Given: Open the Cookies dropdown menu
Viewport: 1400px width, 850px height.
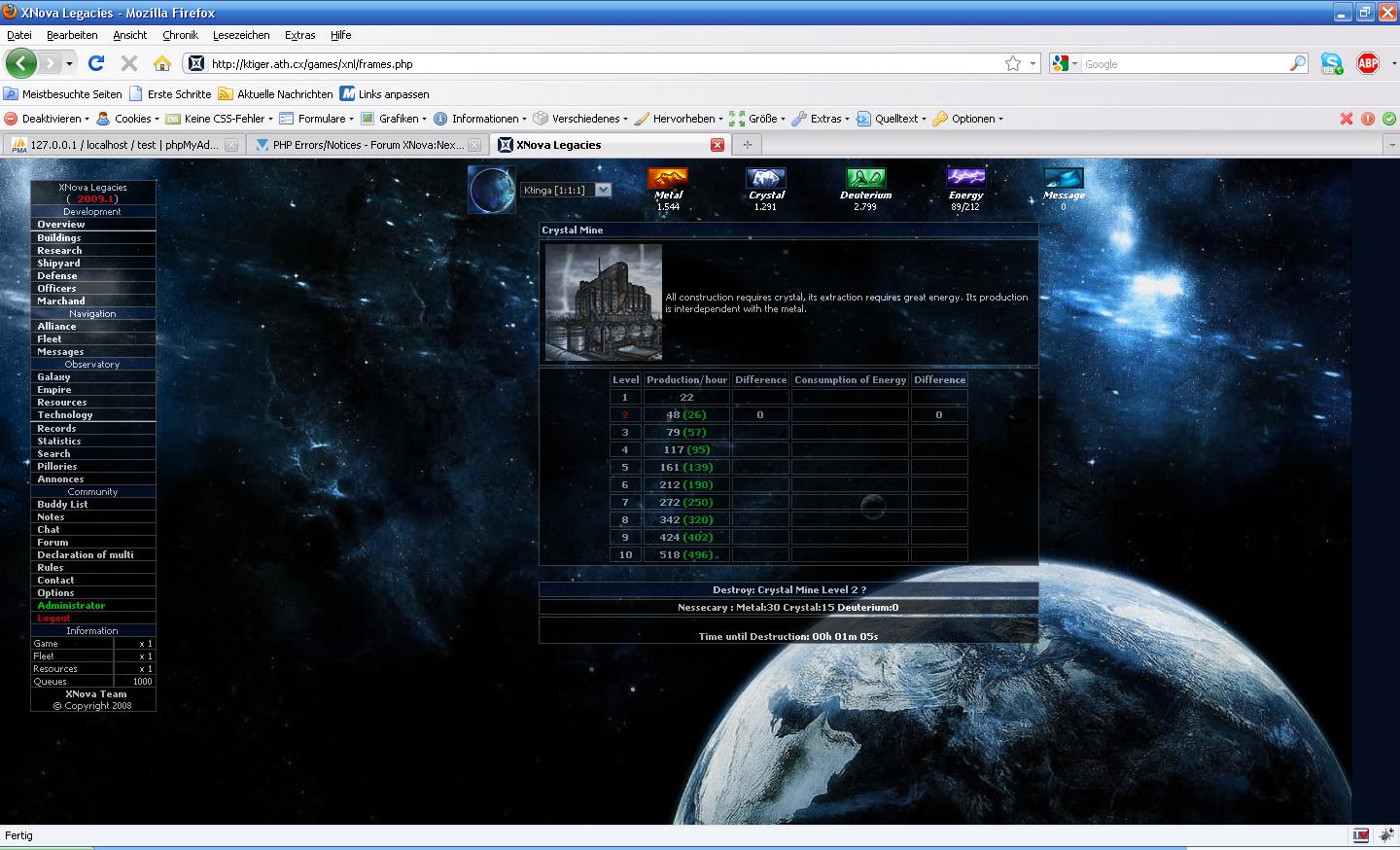Looking at the screenshot, I should click(x=128, y=119).
